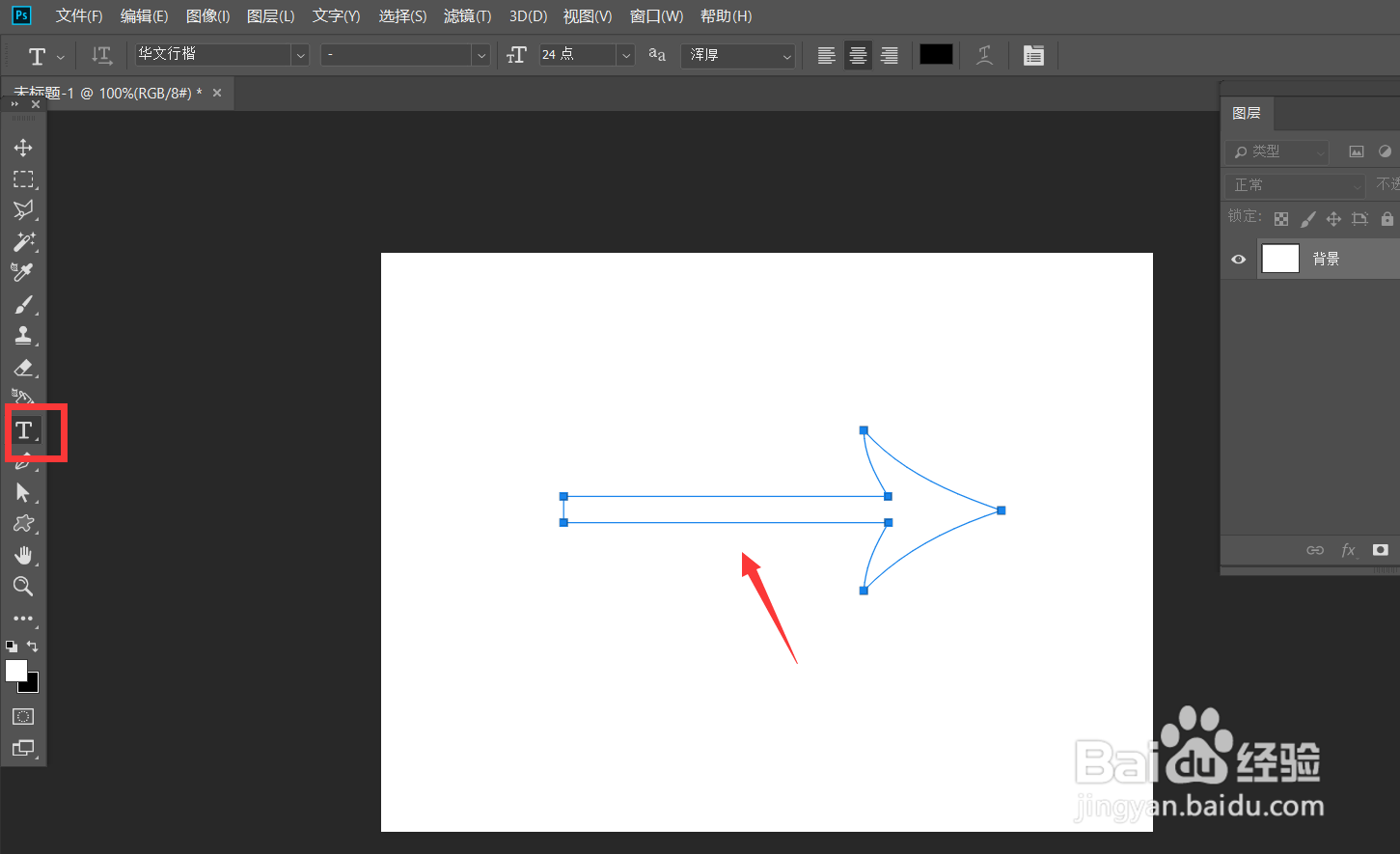Screen dimensions: 1400x854
Task: Open the 3D menu
Action: tap(527, 15)
